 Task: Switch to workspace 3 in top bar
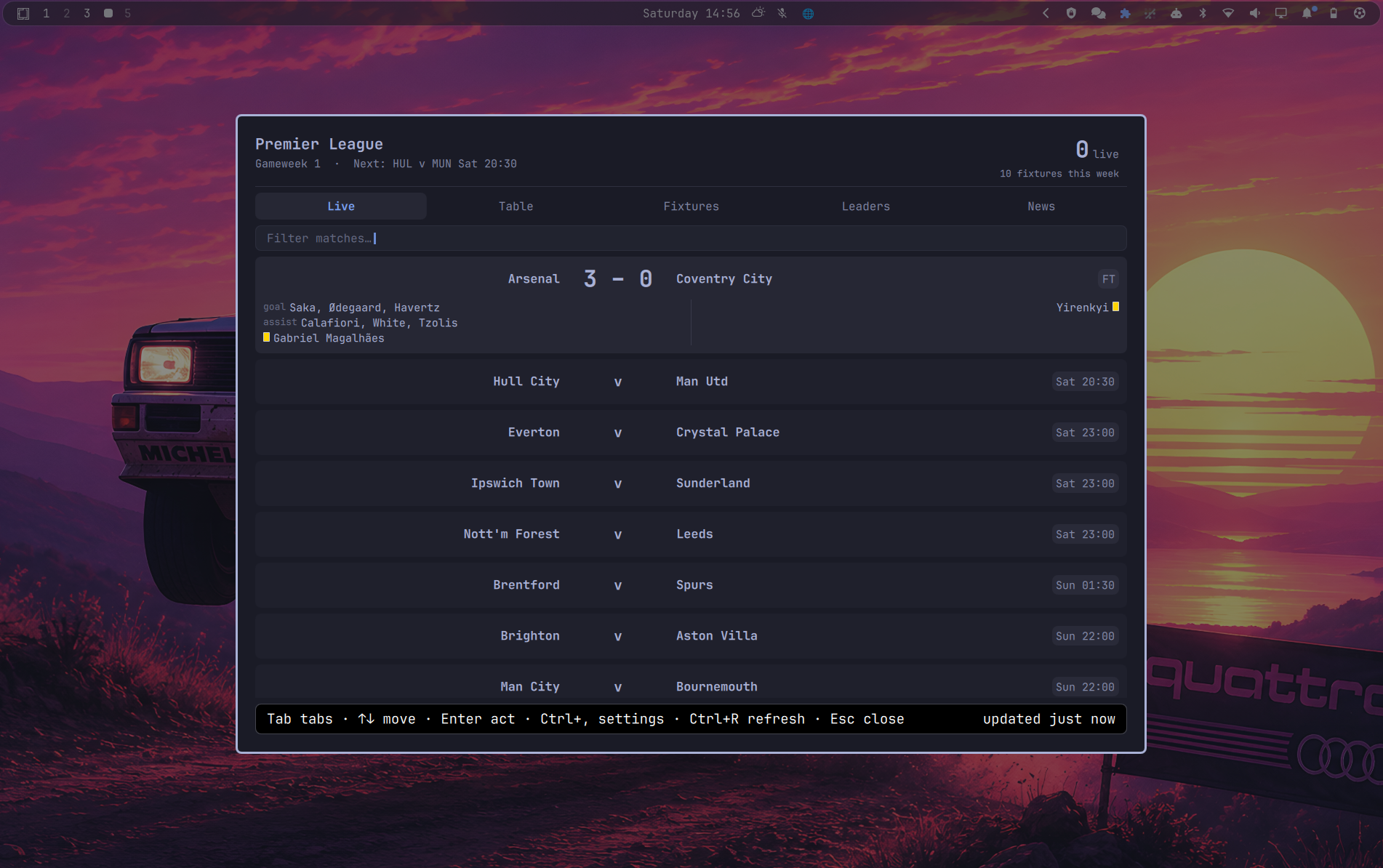87,13
